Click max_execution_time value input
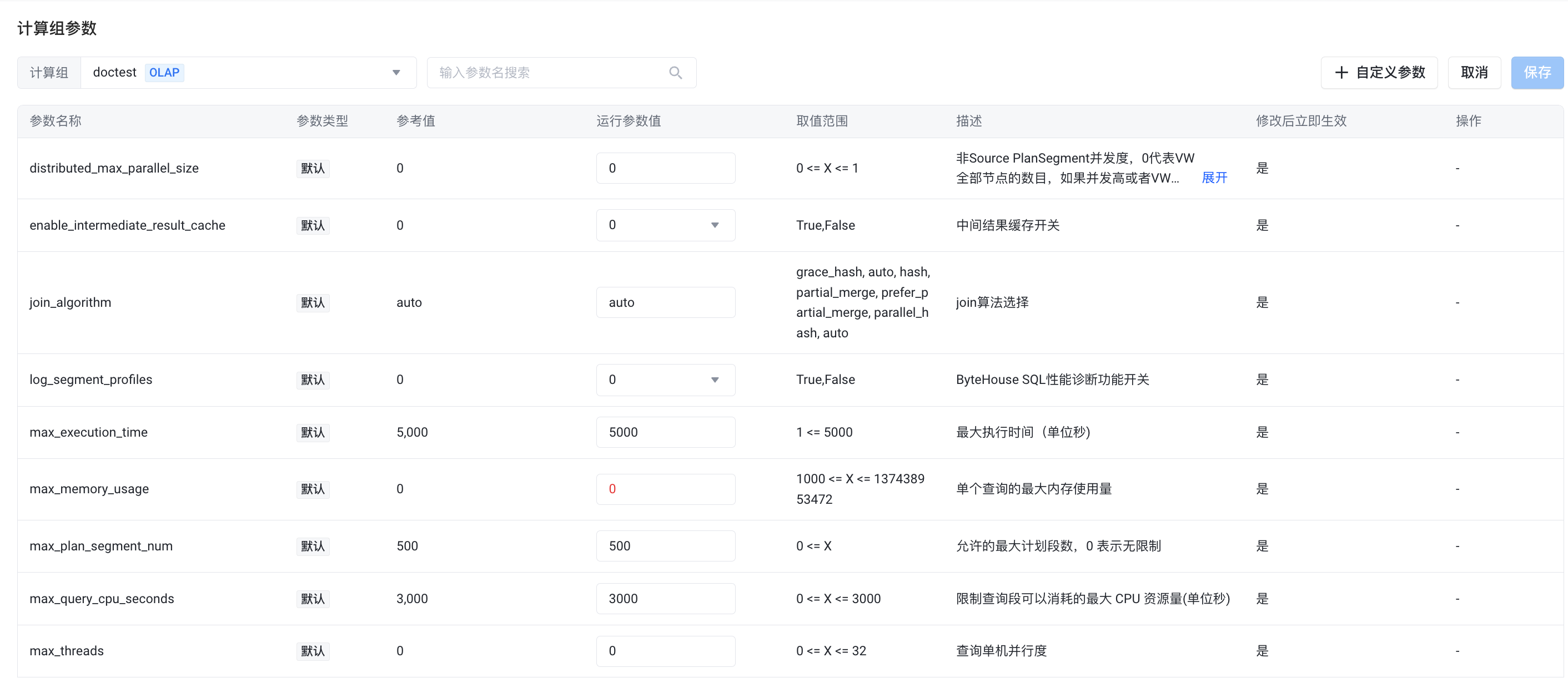 click(665, 432)
